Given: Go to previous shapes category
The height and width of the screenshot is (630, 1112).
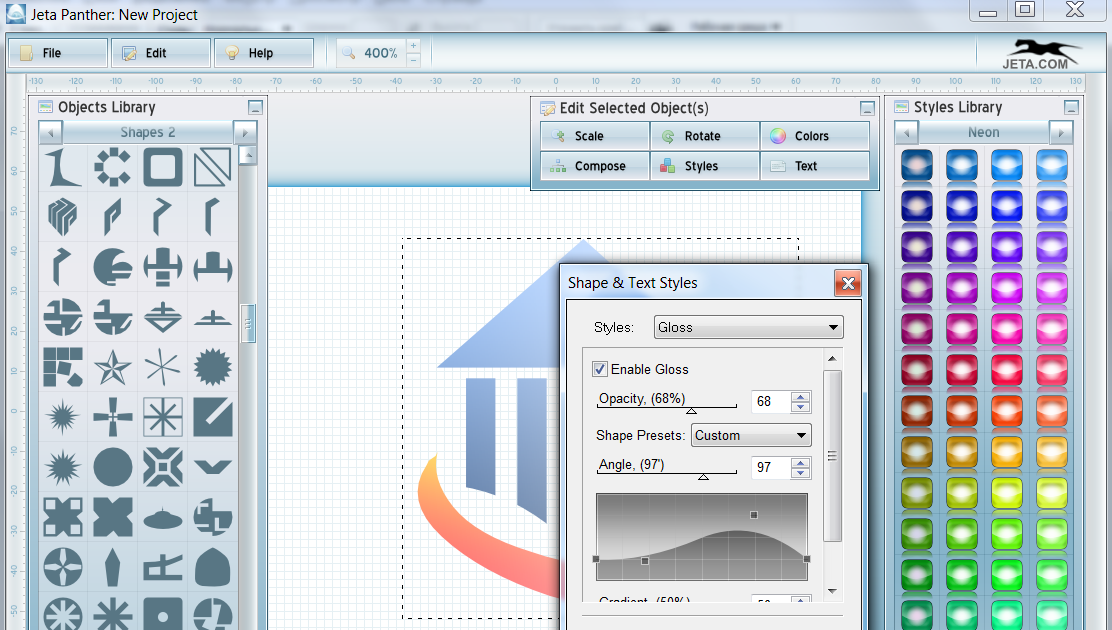Looking at the screenshot, I should 50,133.
